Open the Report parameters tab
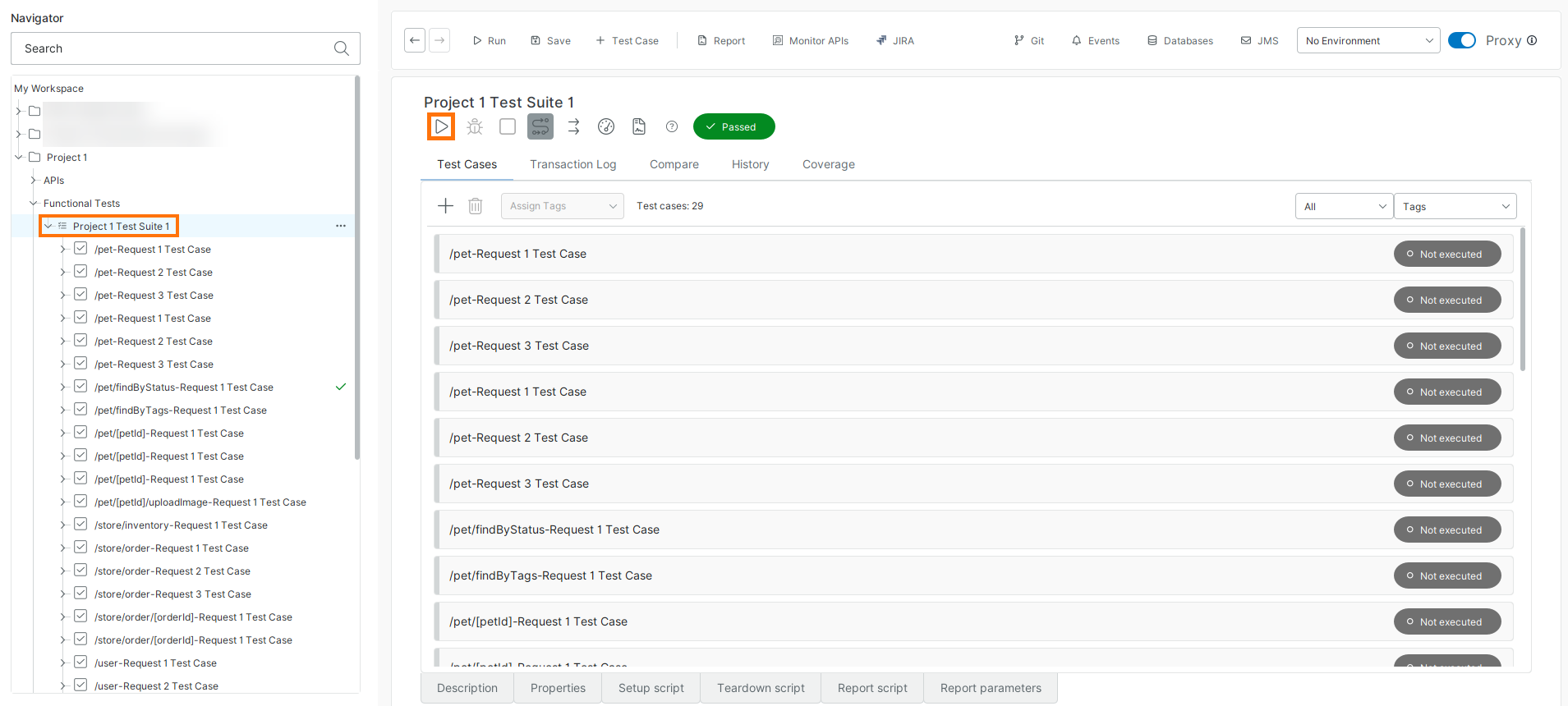 coord(991,688)
